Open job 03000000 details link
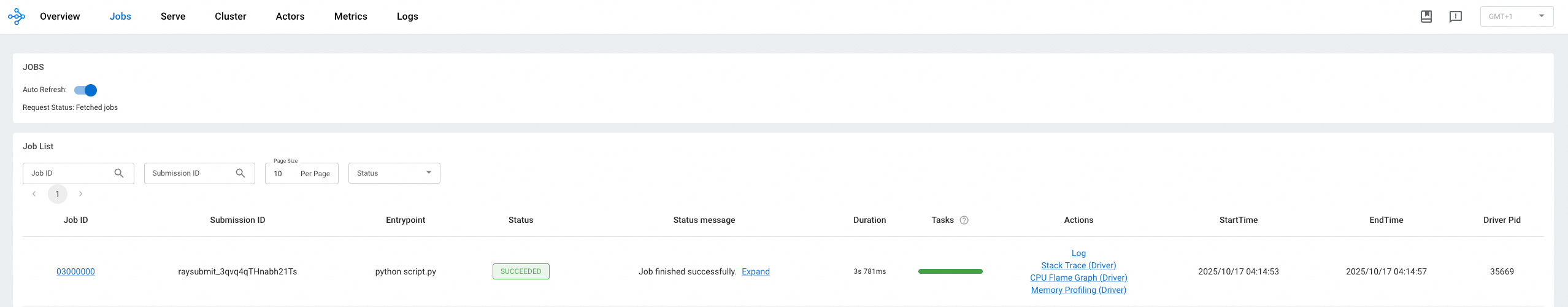The width and height of the screenshot is (1568, 307). point(75,271)
